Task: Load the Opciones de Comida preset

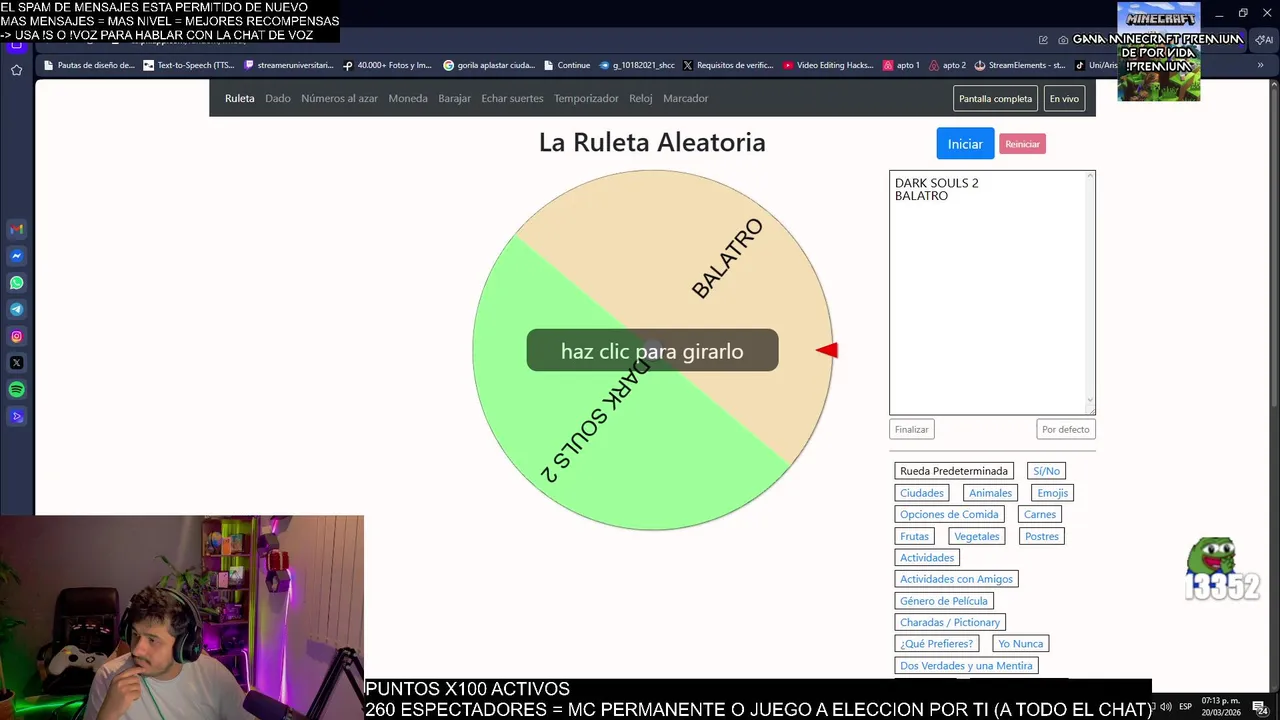Action: (949, 514)
